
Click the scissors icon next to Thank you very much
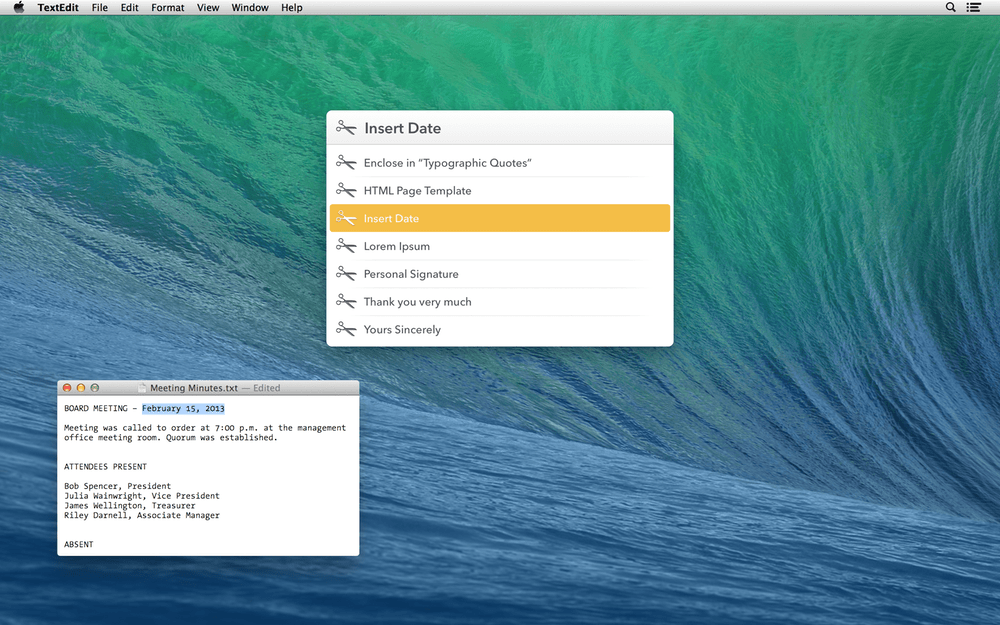click(346, 302)
